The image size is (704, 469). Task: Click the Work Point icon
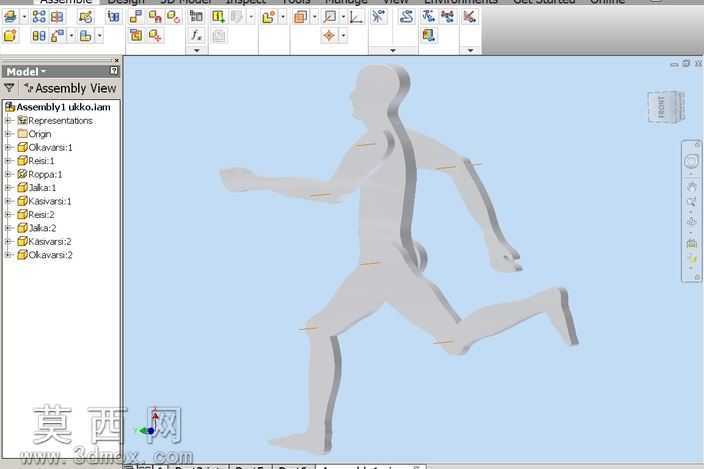(x=329, y=35)
